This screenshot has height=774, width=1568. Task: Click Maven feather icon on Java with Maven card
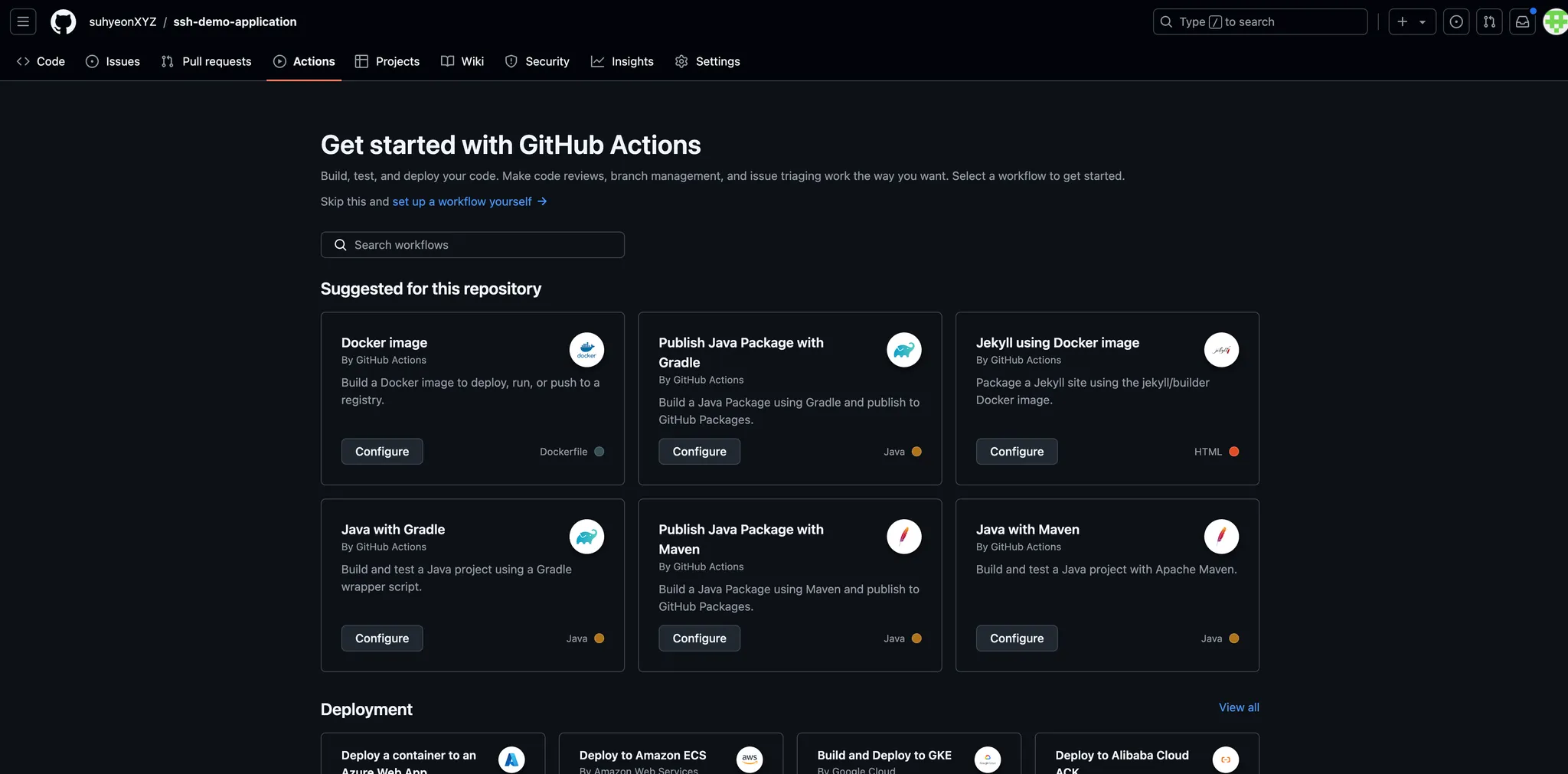(1221, 537)
